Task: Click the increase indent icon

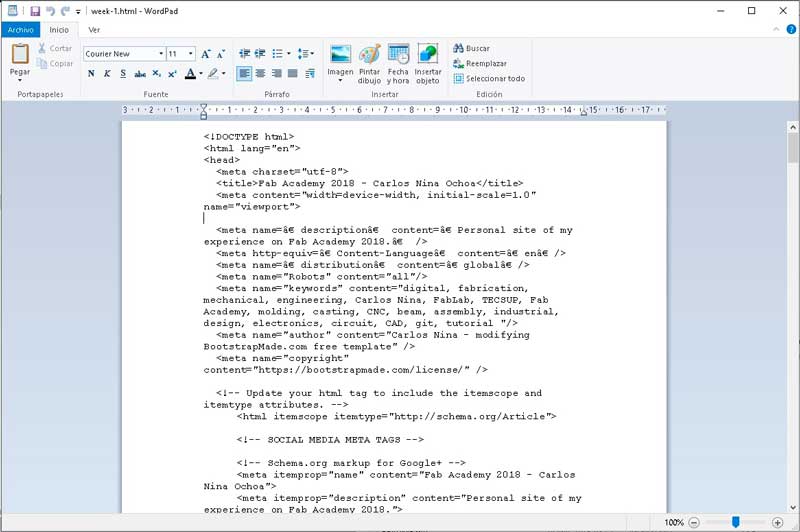Action: [x=260, y=53]
